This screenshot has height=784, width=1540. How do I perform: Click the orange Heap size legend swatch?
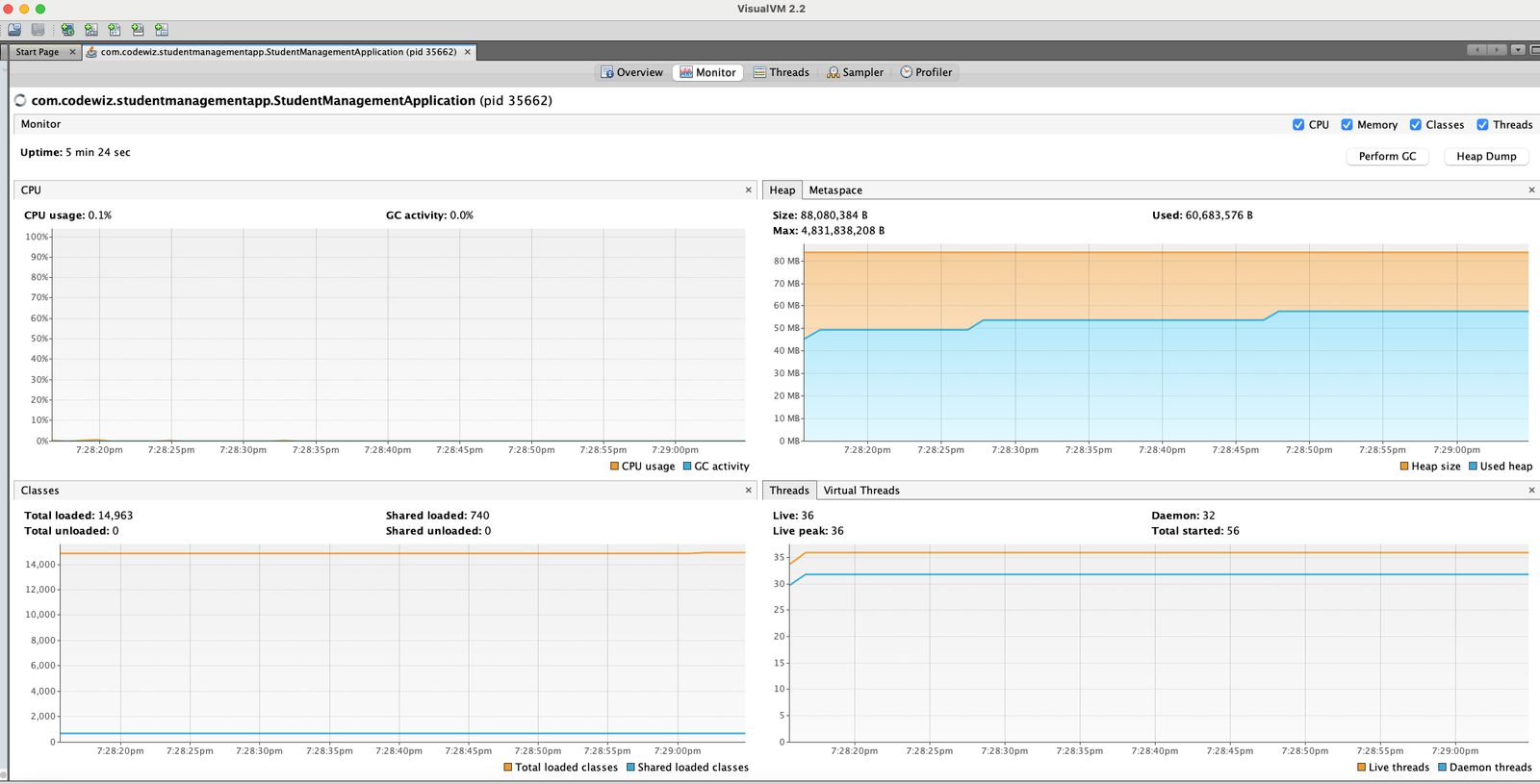click(1404, 467)
